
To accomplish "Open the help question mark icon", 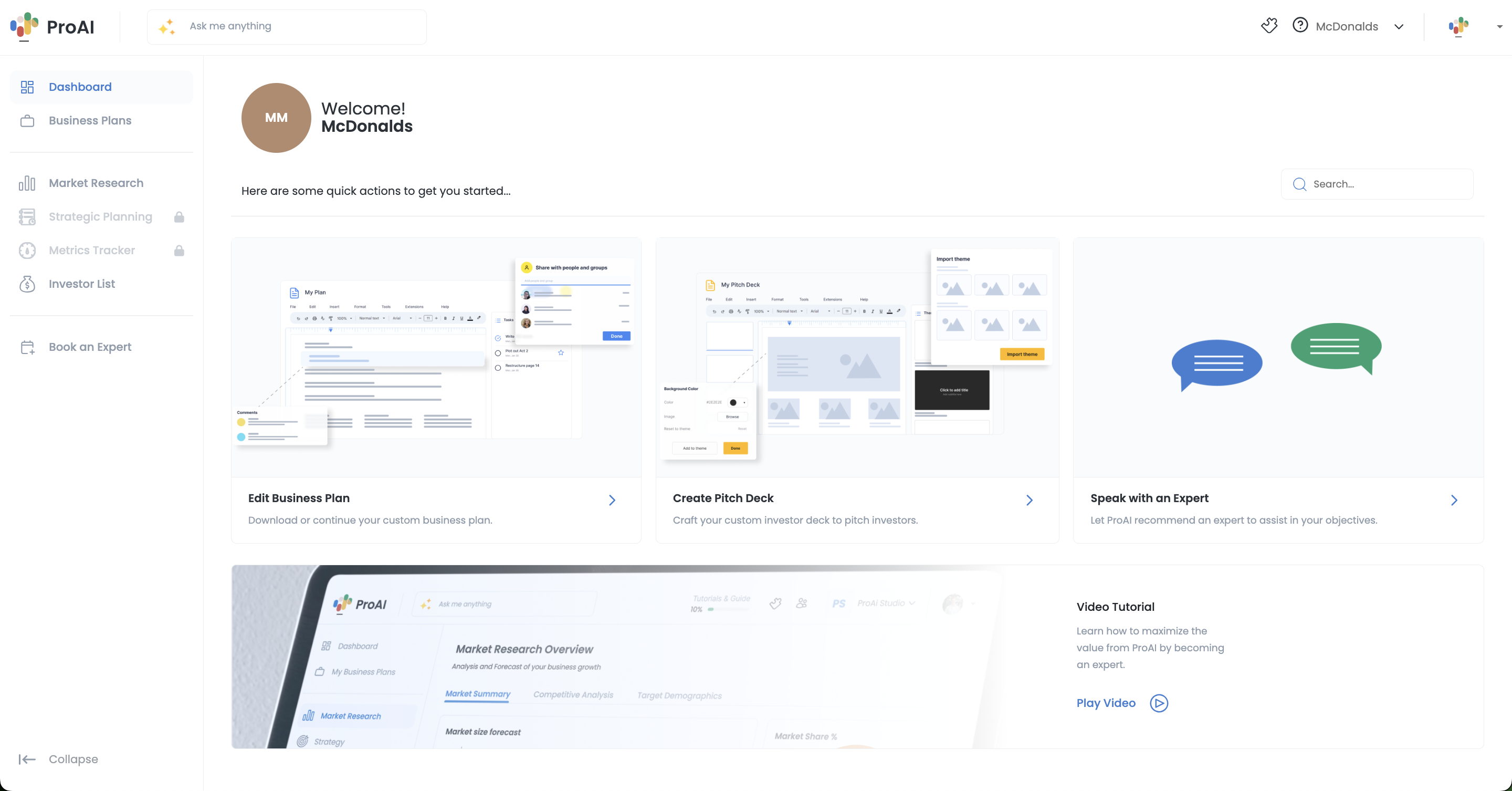I will click(1299, 25).
